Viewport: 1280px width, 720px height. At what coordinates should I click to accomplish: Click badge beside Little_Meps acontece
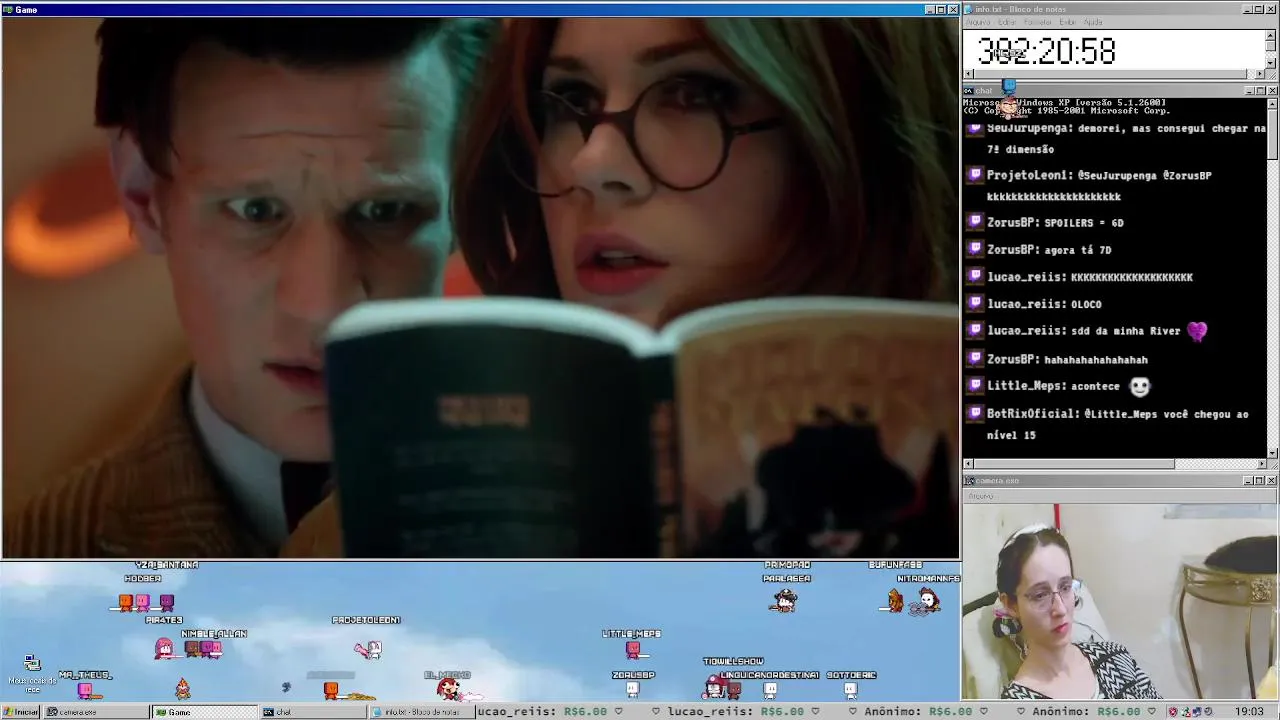click(x=975, y=385)
